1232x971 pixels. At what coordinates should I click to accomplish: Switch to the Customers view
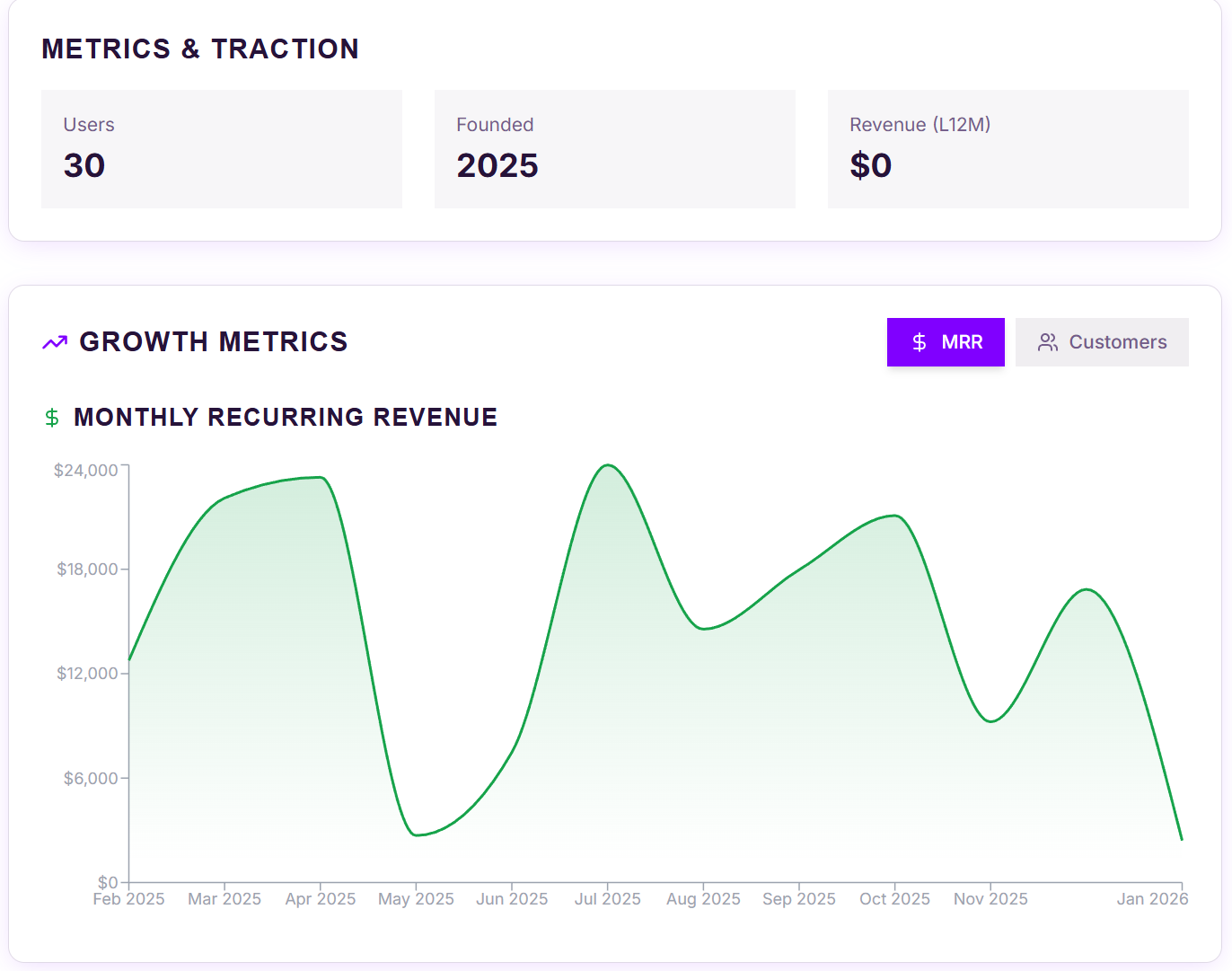coord(1102,341)
